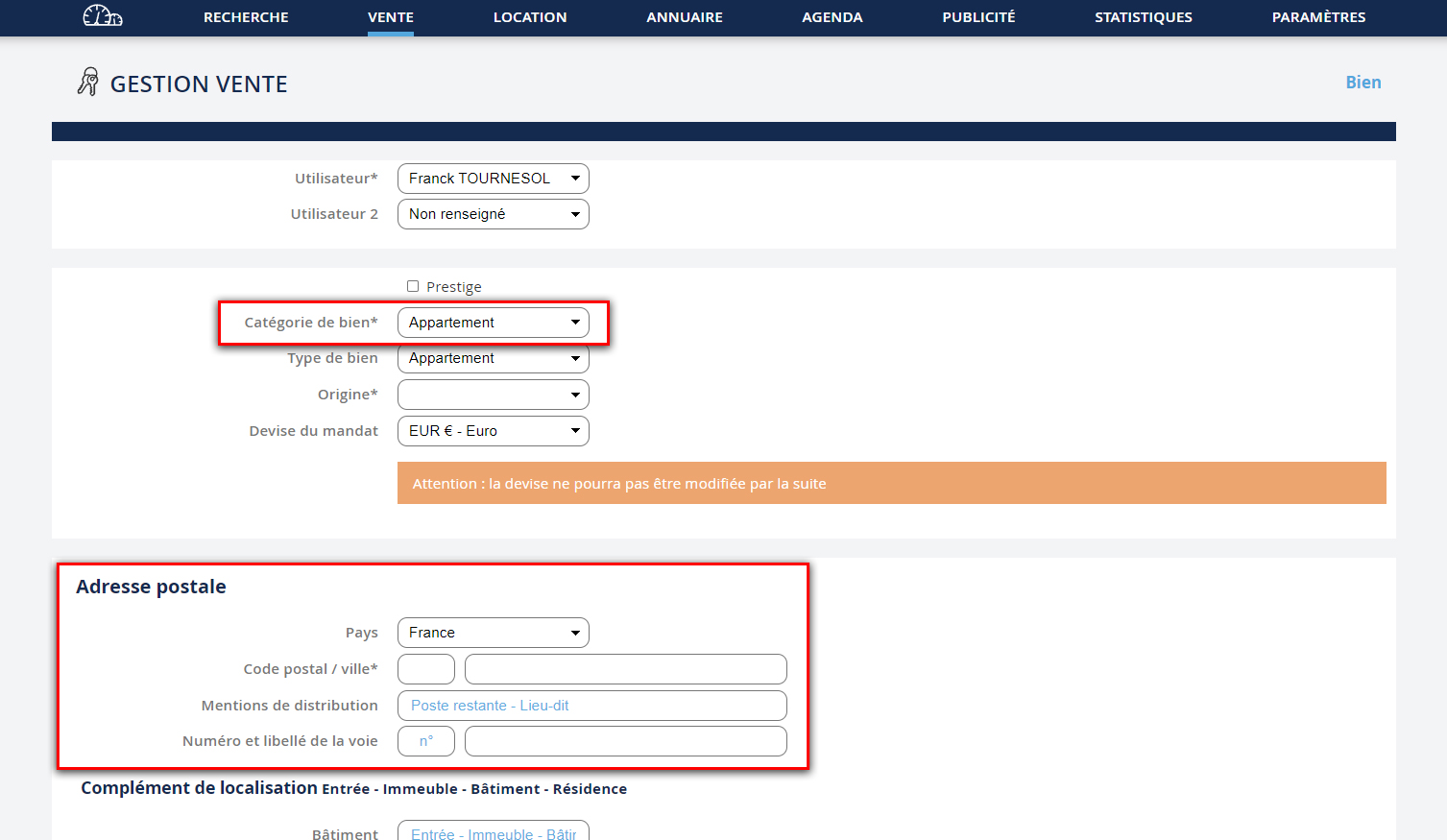
Task: Enable the Prestige checkbox
Action: point(413,286)
